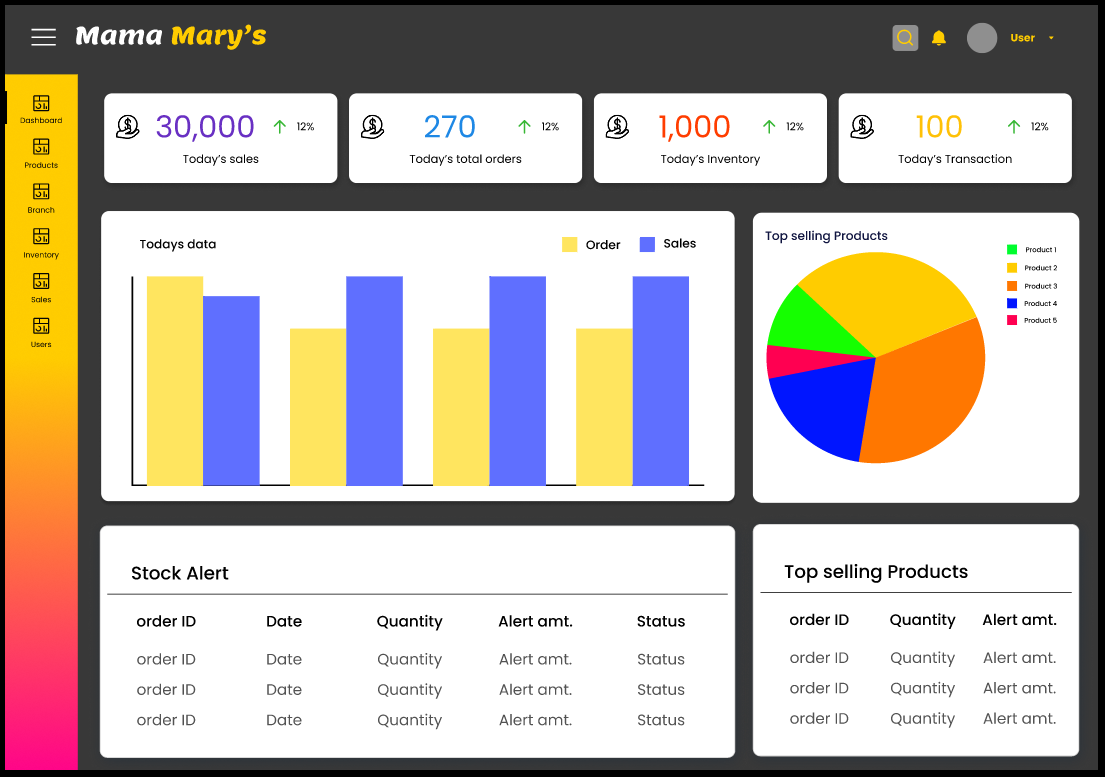Open the Branch sidebar icon
Viewport: 1105px width, 777px height.
(41, 197)
